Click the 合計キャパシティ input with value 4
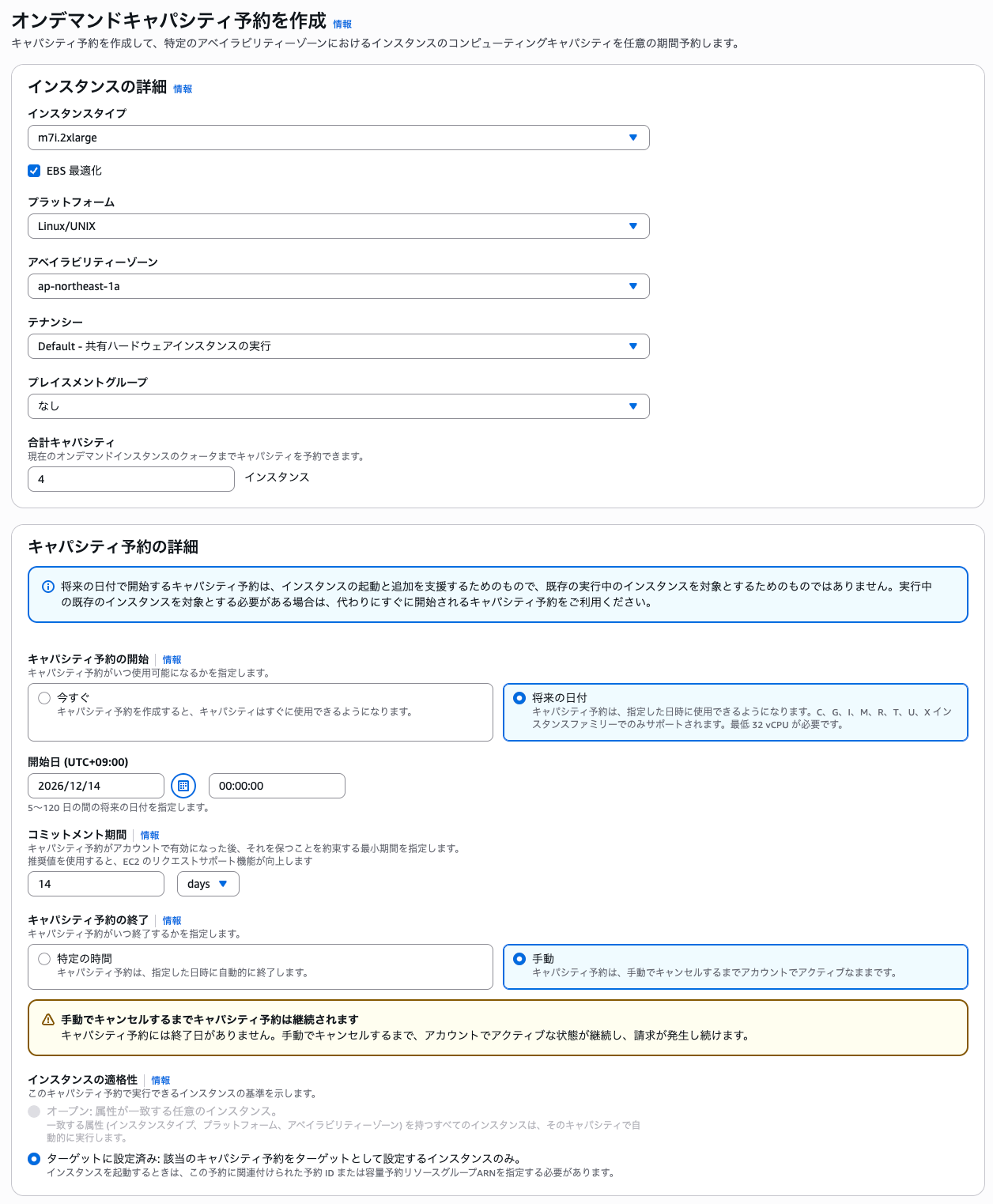993x1204 pixels. click(x=131, y=479)
